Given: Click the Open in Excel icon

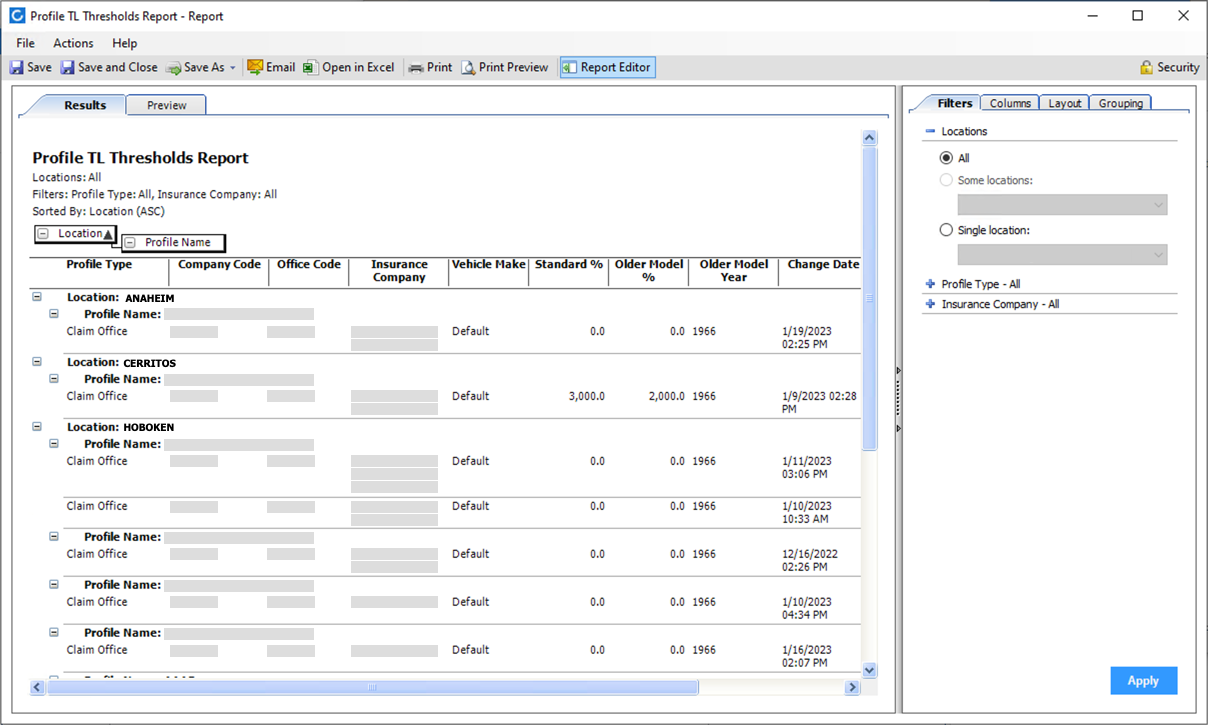Looking at the screenshot, I should click(310, 67).
